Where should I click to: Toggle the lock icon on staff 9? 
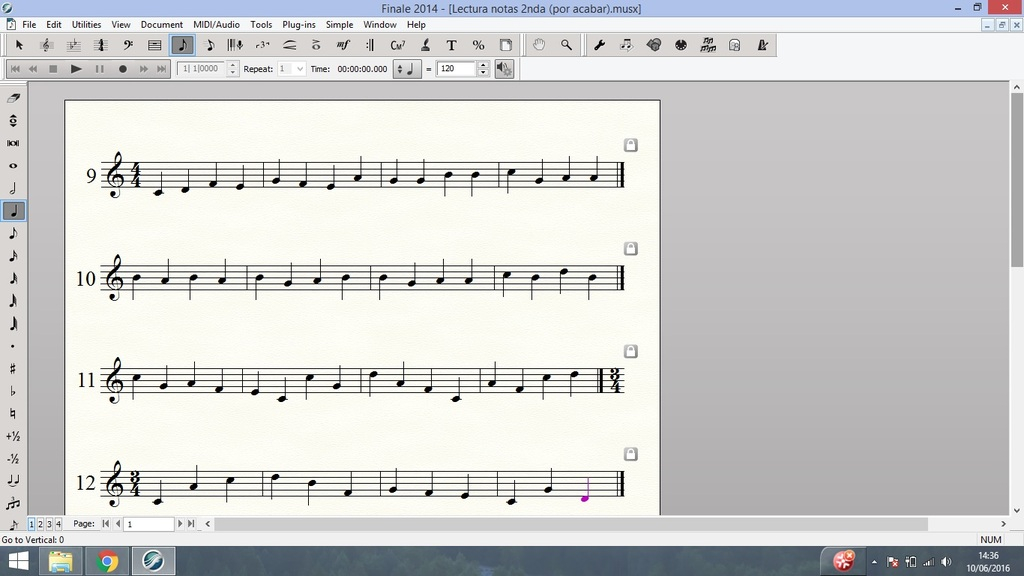(x=630, y=145)
